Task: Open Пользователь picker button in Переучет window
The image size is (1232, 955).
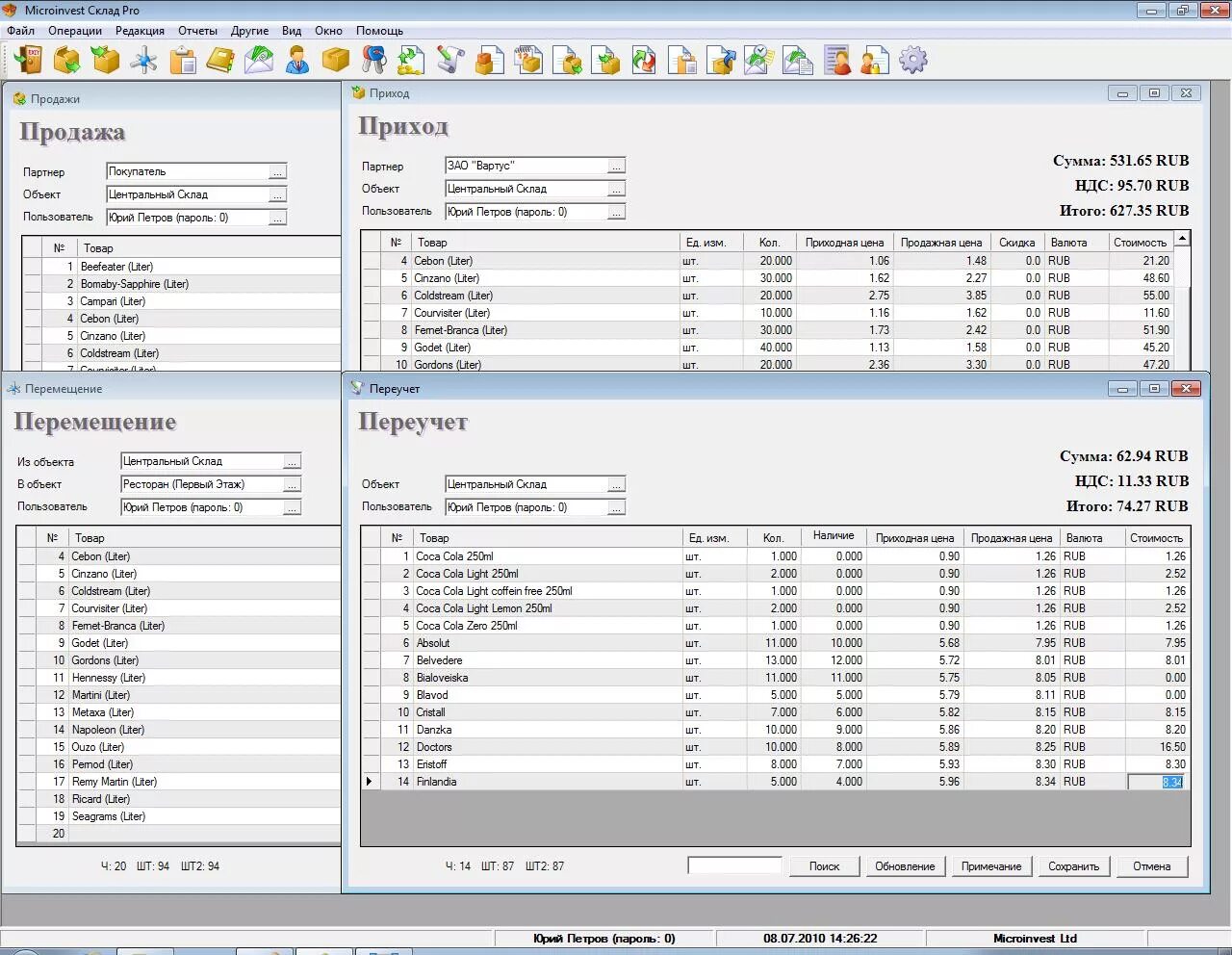Action: 616,507
